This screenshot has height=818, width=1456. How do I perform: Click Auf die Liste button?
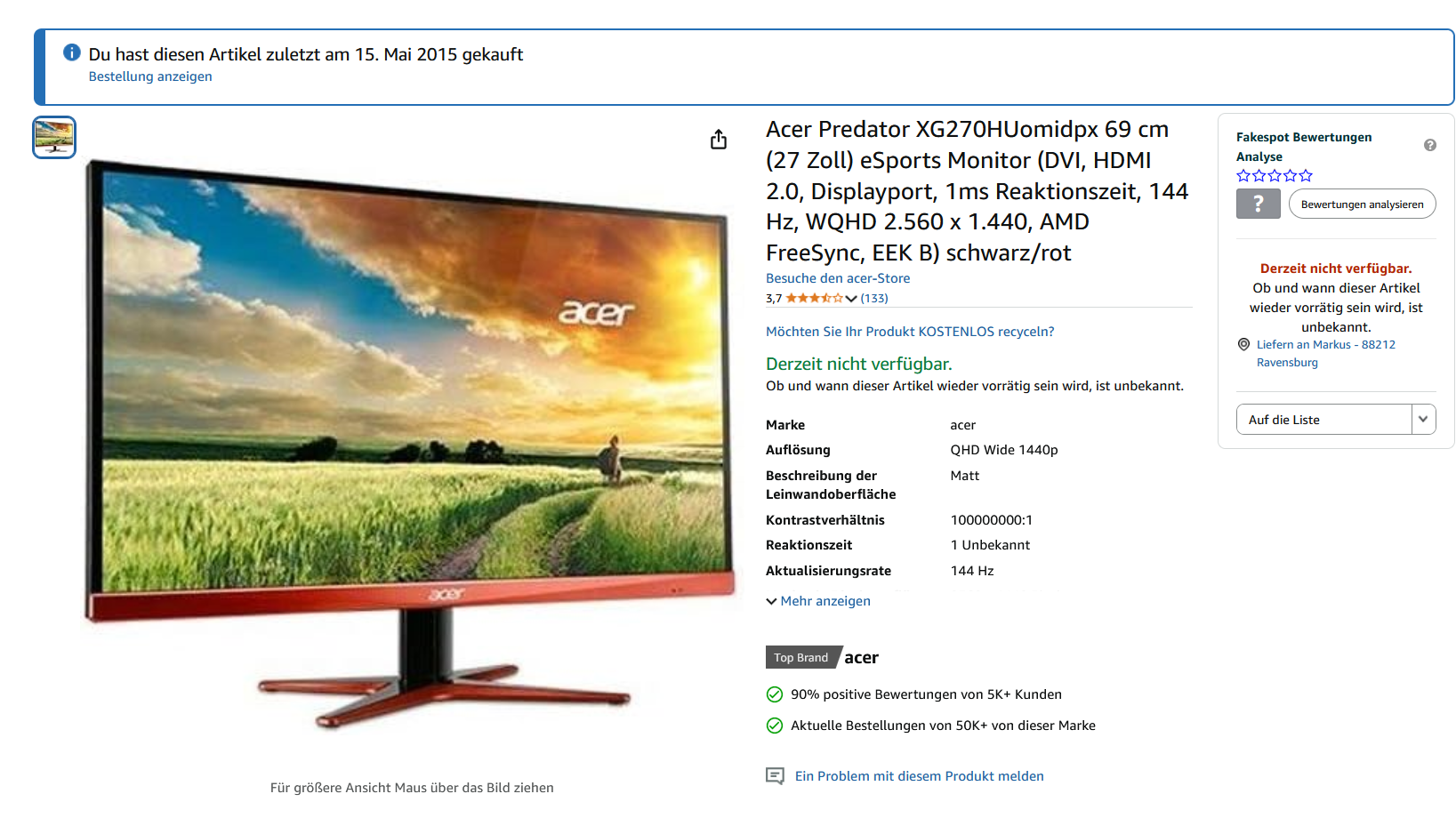(1323, 420)
